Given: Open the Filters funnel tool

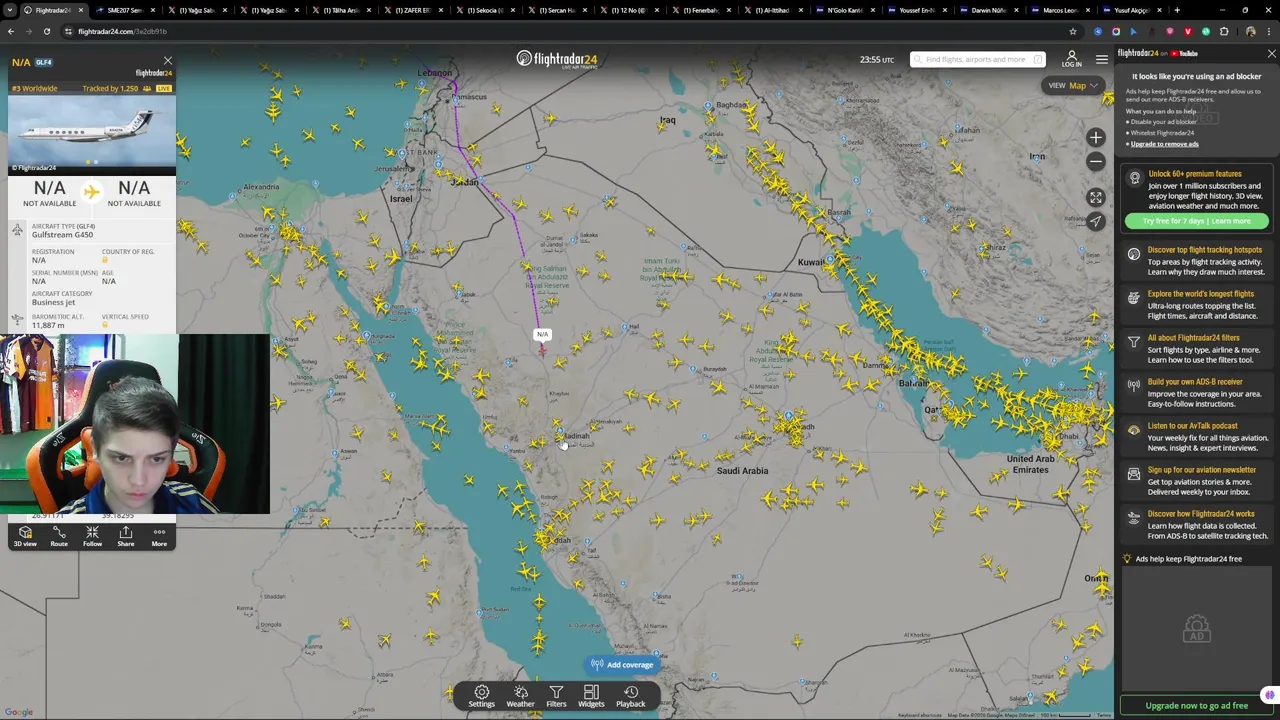Looking at the screenshot, I should coord(556,696).
